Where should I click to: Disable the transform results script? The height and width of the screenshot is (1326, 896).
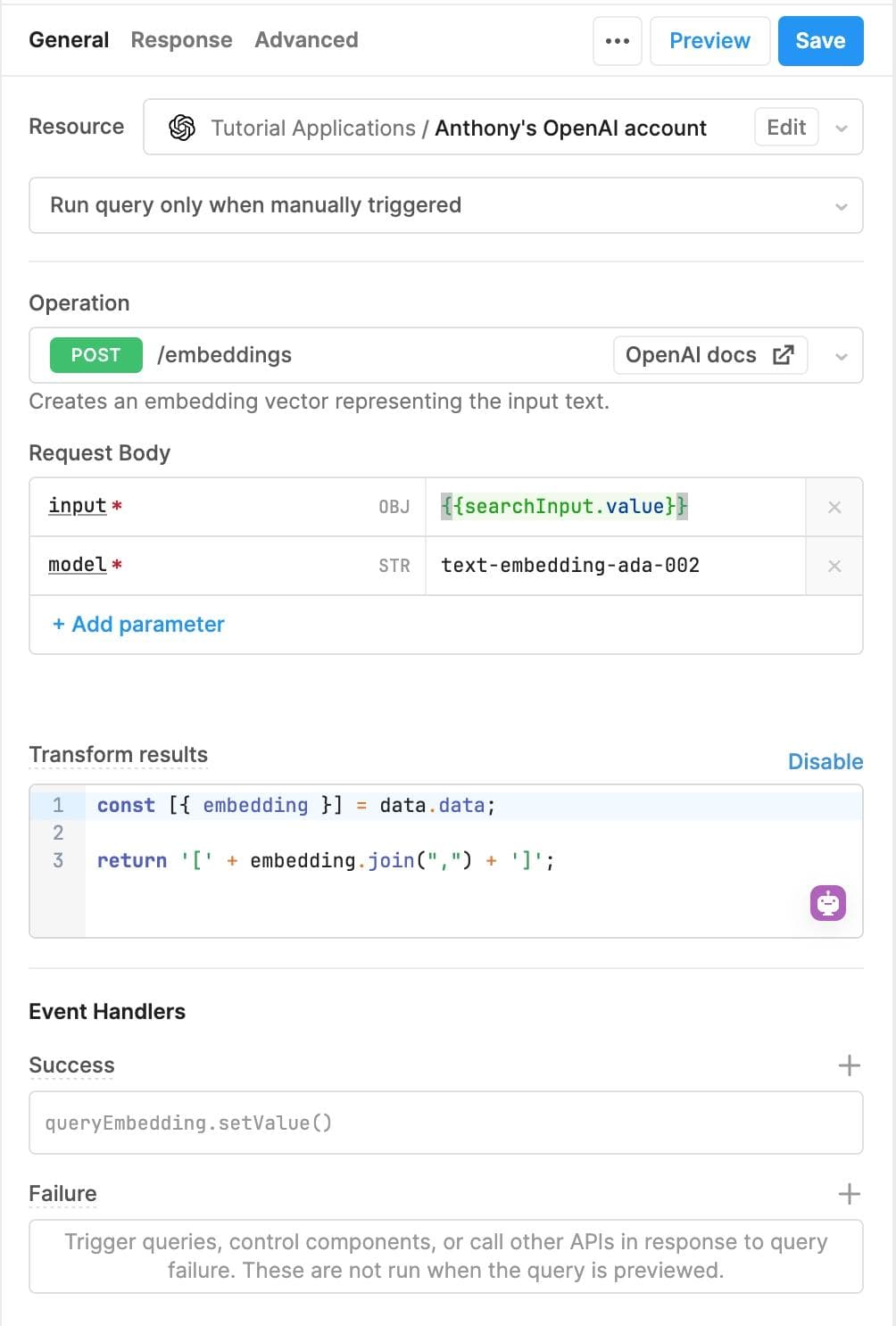click(x=825, y=761)
